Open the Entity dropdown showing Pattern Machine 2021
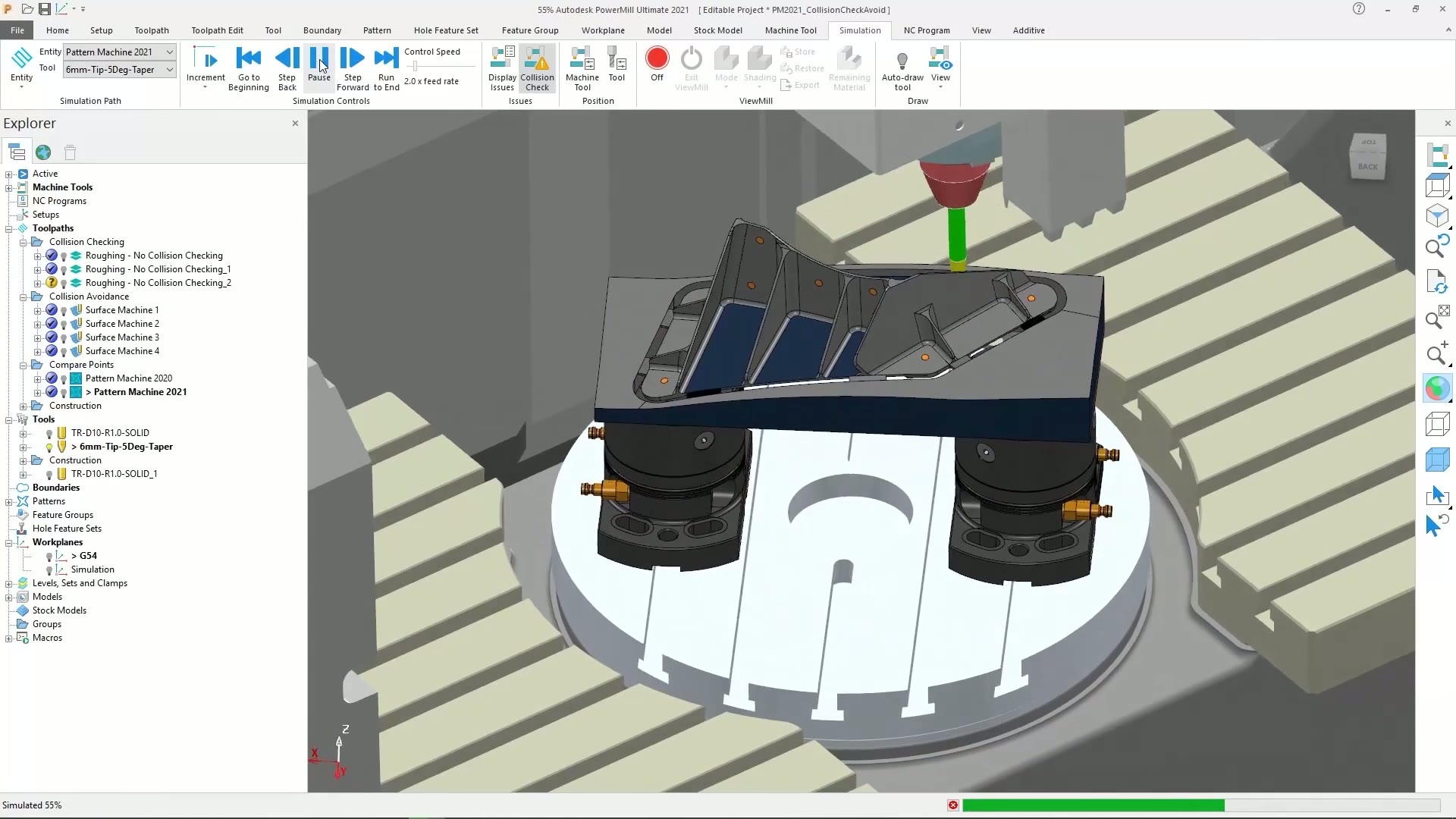 [x=120, y=52]
